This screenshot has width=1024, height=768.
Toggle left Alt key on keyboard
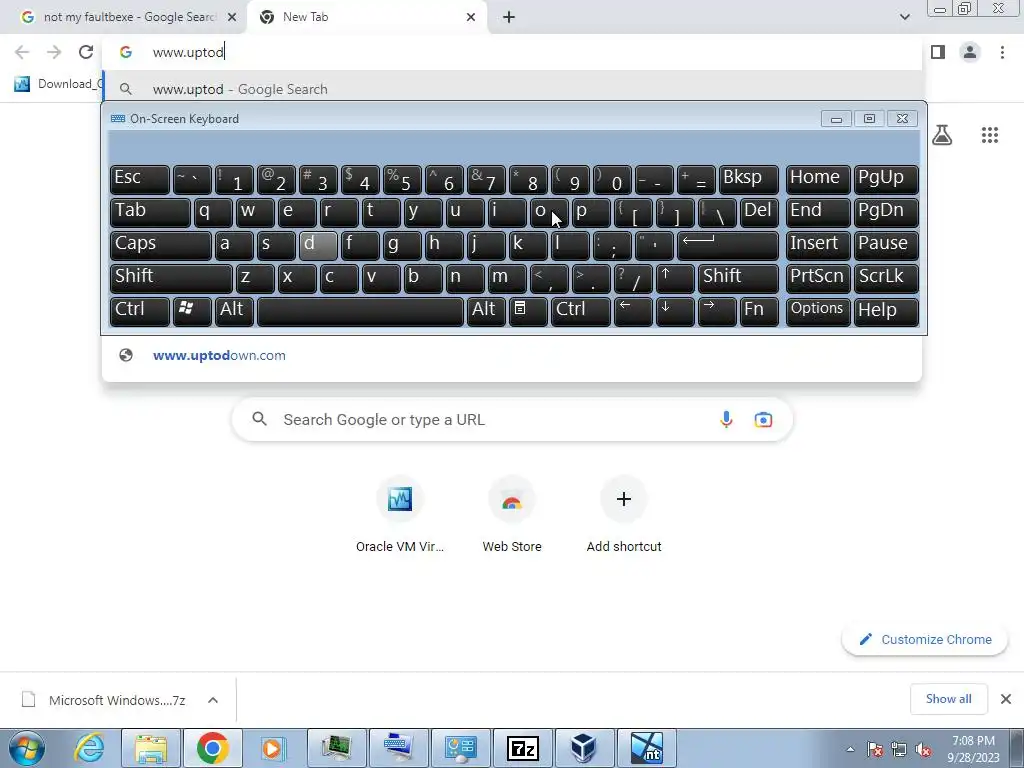coord(234,311)
